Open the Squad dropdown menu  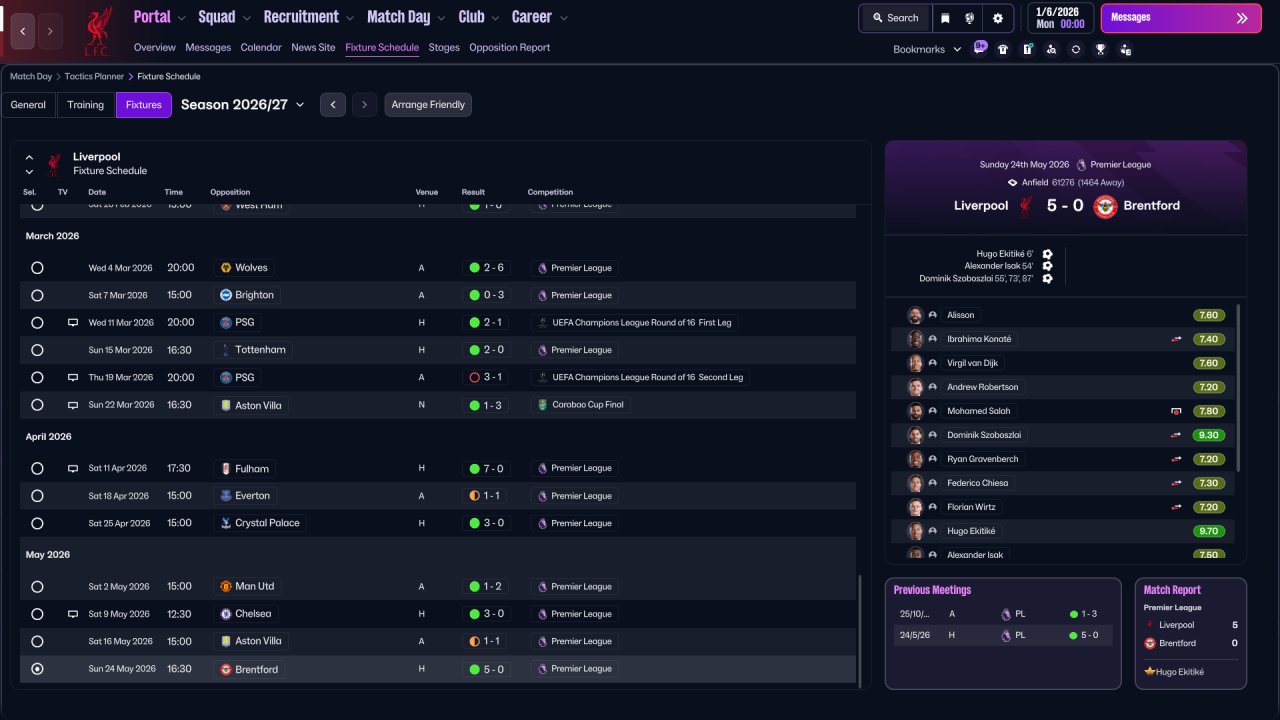point(224,17)
